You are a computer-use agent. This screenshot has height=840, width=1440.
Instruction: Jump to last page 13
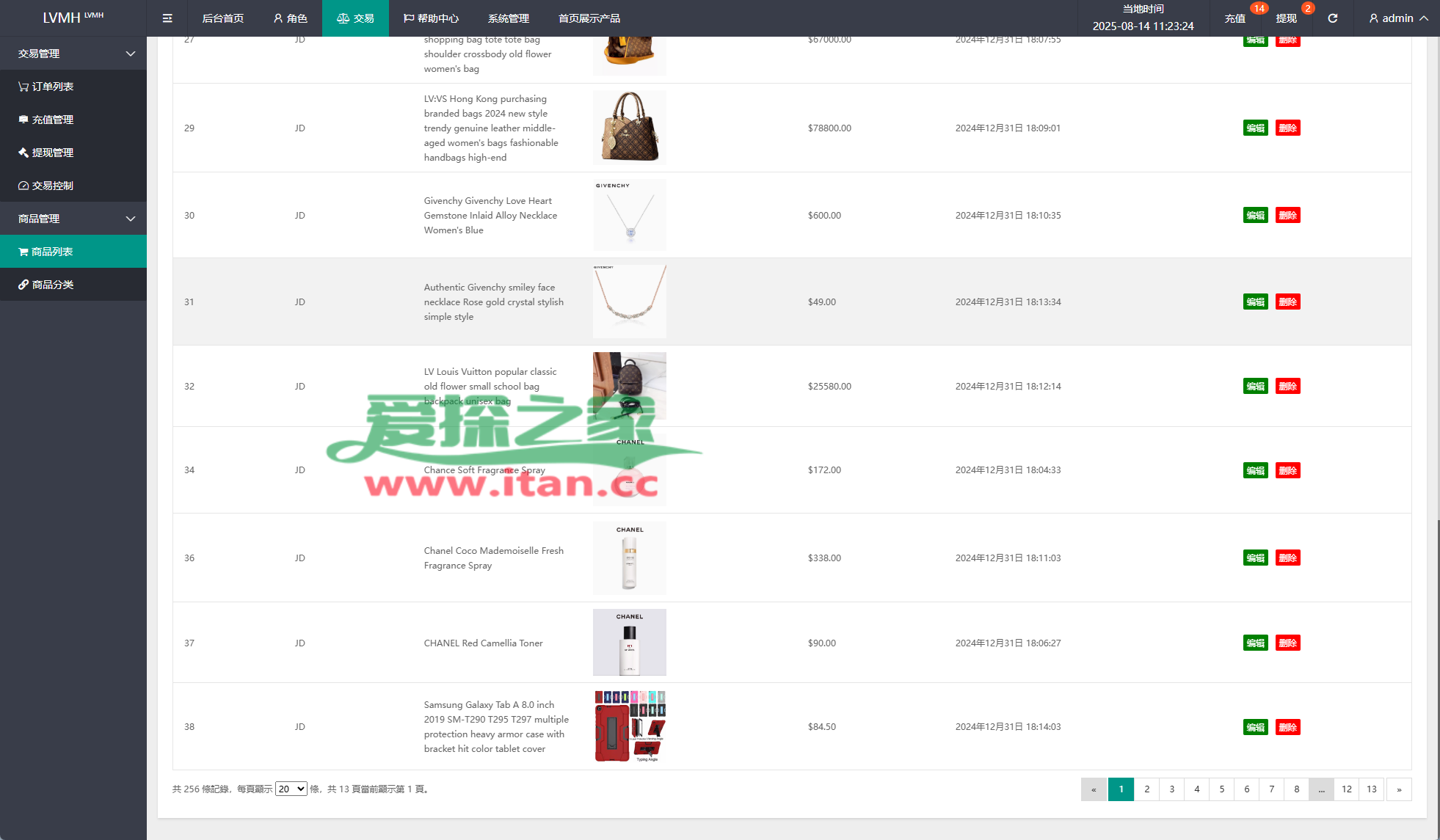coord(1371,789)
